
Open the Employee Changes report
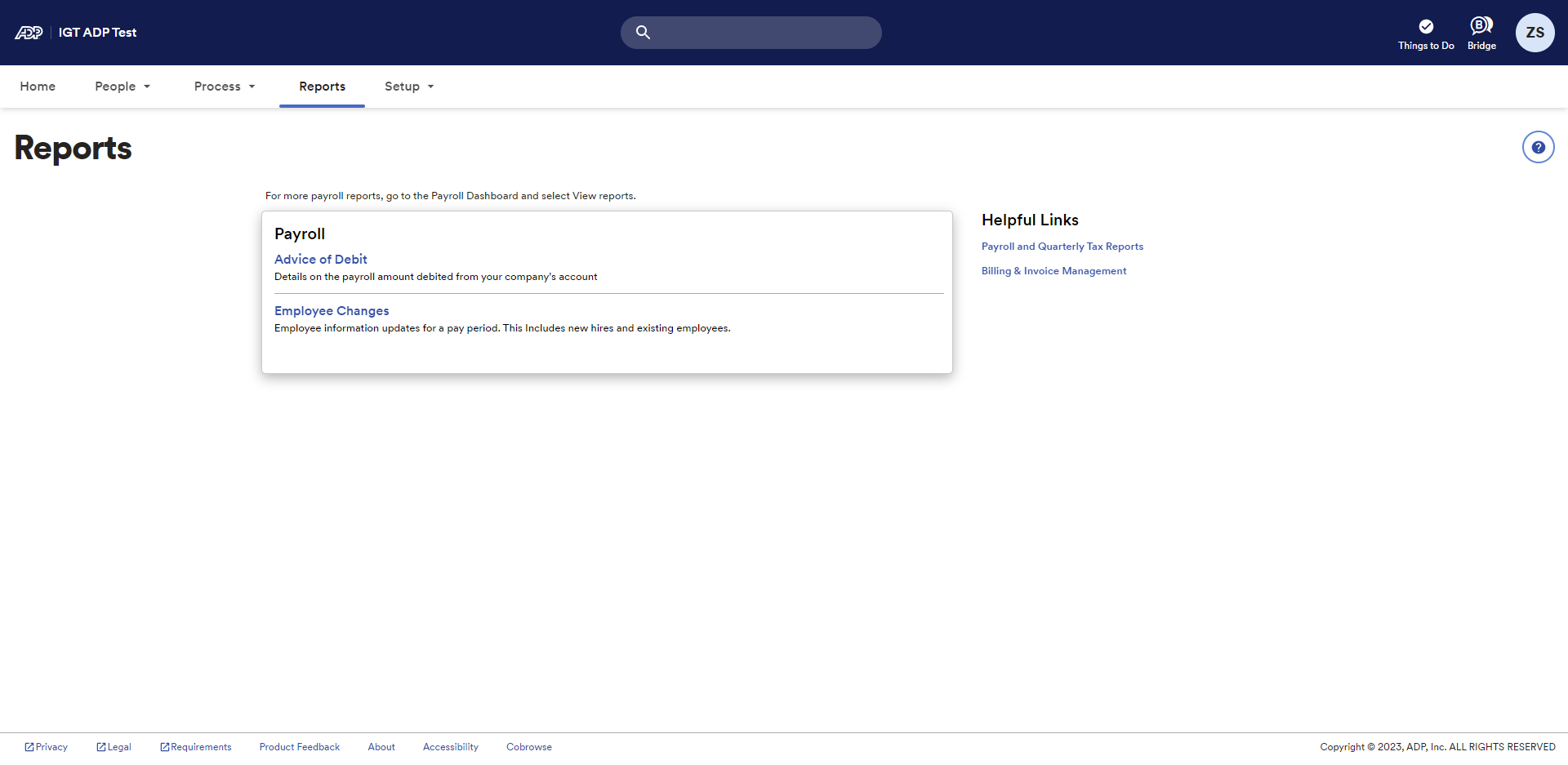tap(332, 311)
